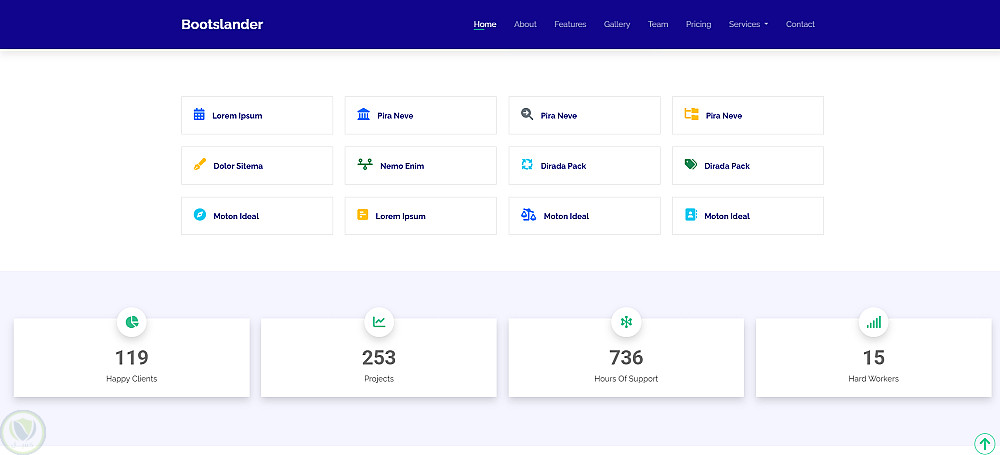1000x455 pixels.
Task: Click the line graph icon above Projects
Action: [x=379, y=322]
